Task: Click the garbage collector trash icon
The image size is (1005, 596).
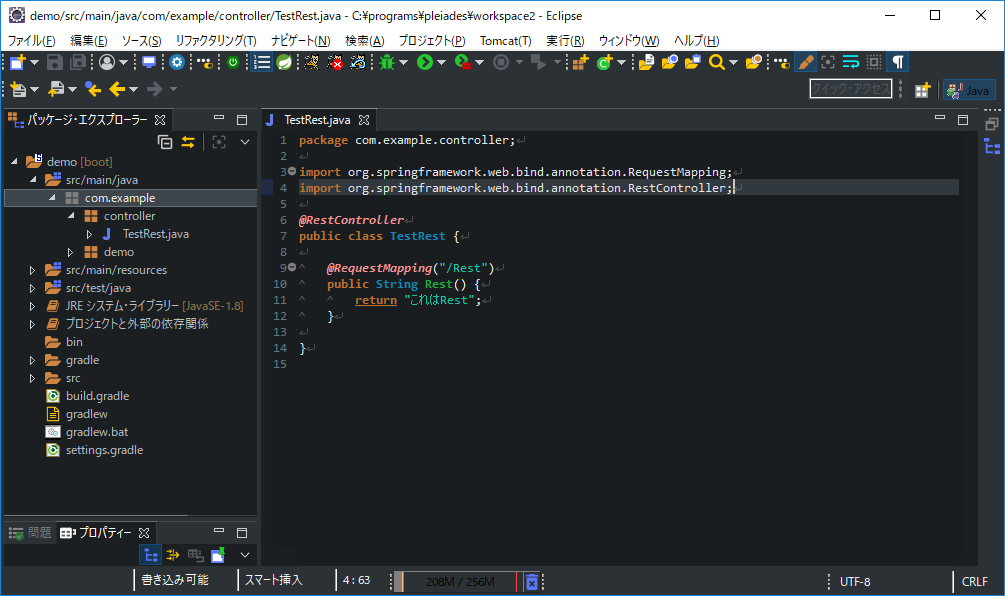Action: point(531,581)
